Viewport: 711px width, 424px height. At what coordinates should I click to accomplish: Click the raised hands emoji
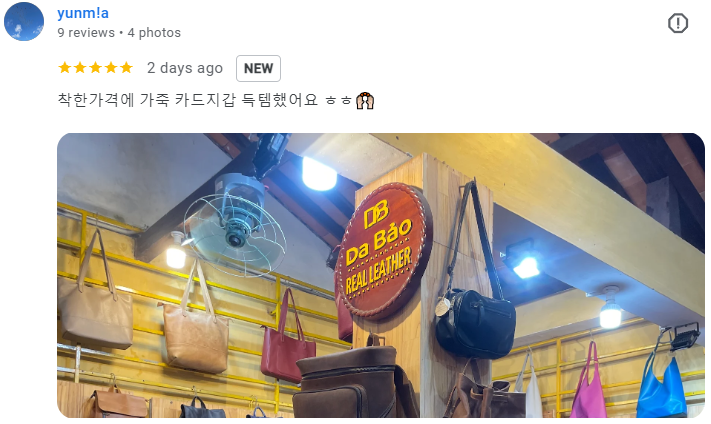(365, 100)
